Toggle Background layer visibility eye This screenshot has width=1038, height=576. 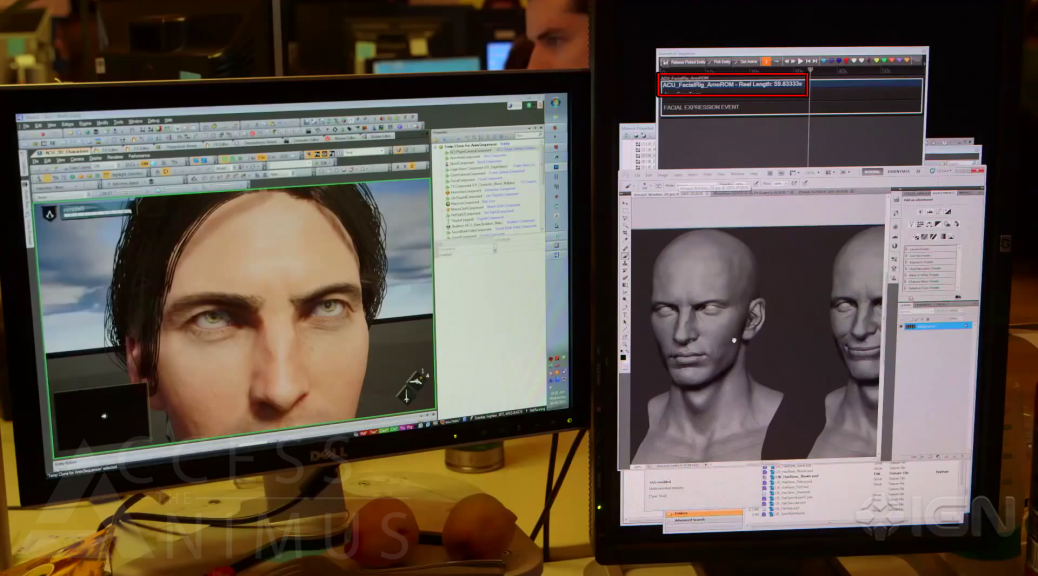(901, 326)
